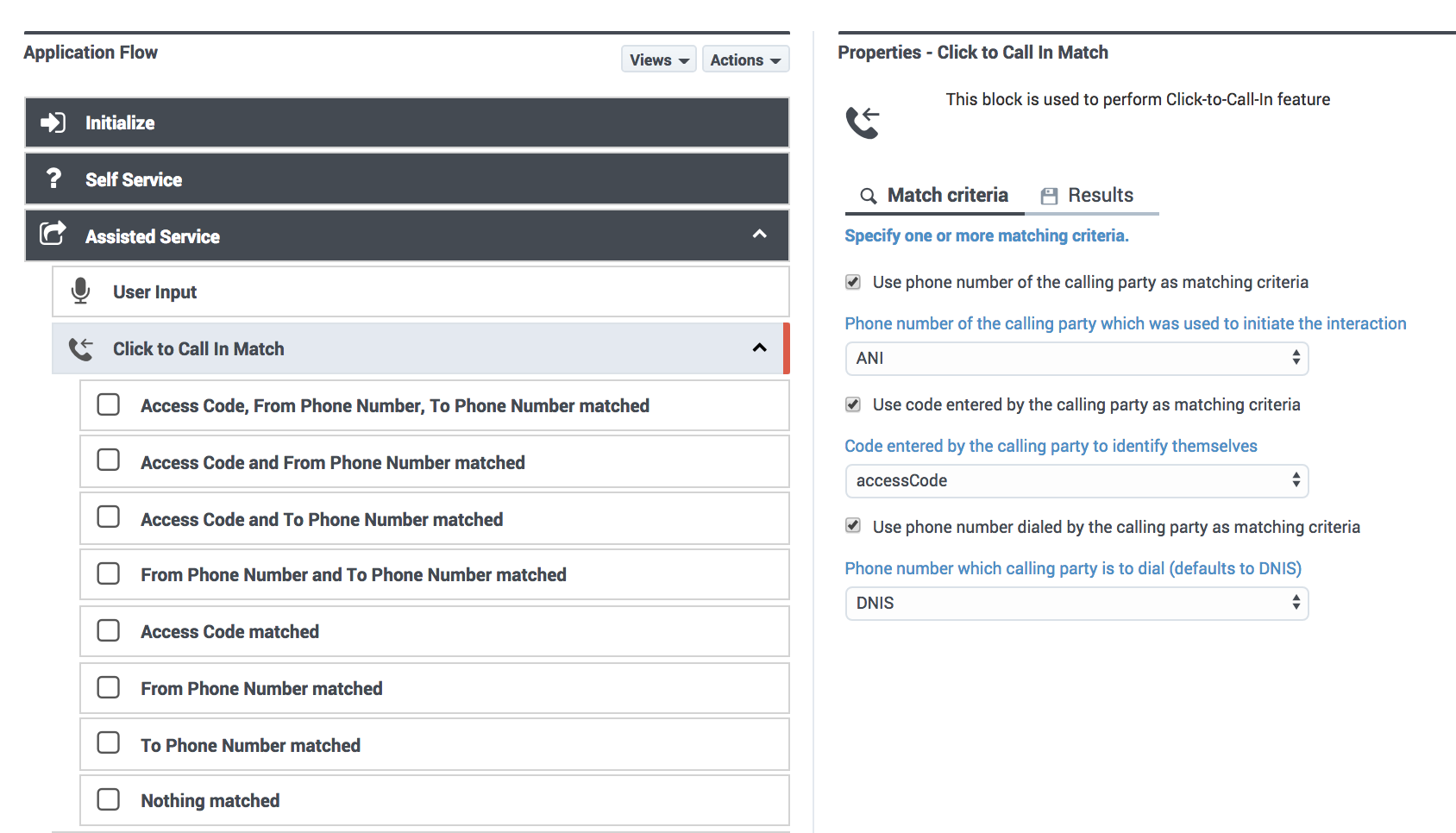The image size is (1456, 833).
Task: Open the ANI dropdown
Action: [1076, 359]
